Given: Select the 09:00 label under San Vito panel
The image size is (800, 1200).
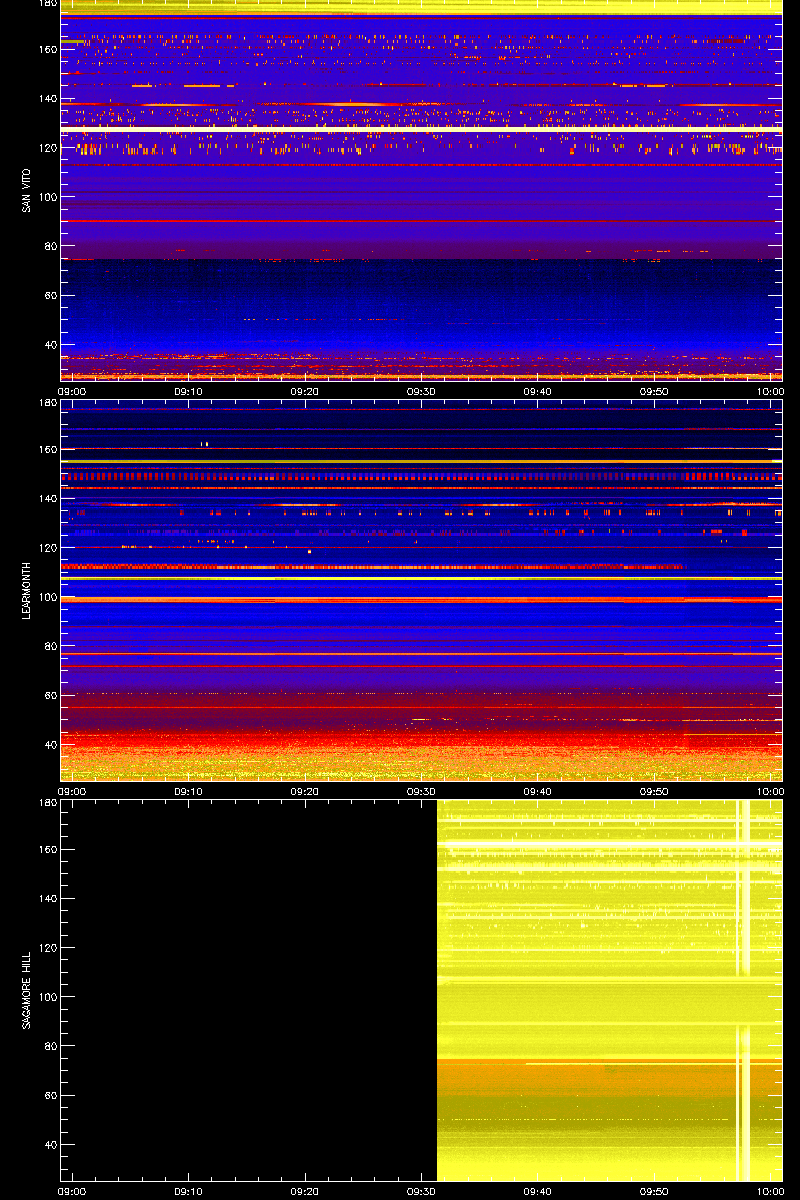Looking at the screenshot, I should coord(72,392).
